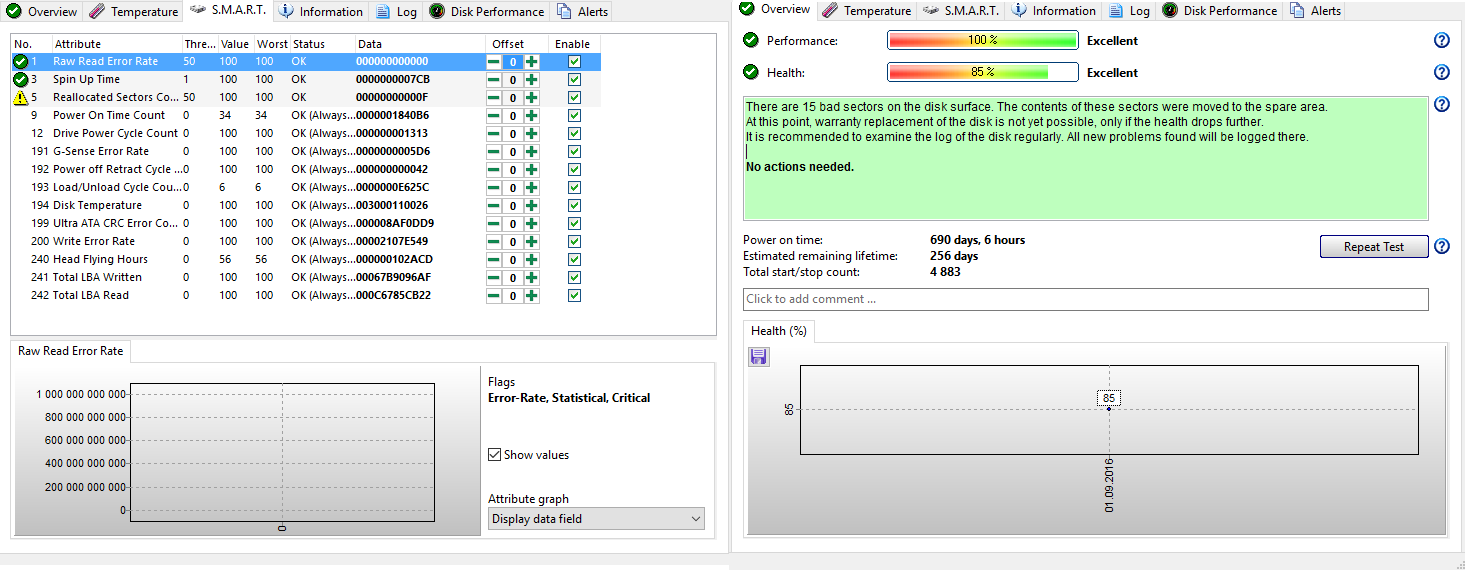Click the minus offset icon for Spin Up Time
The image size is (1468, 570).
pyautogui.click(x=494, y=80)
